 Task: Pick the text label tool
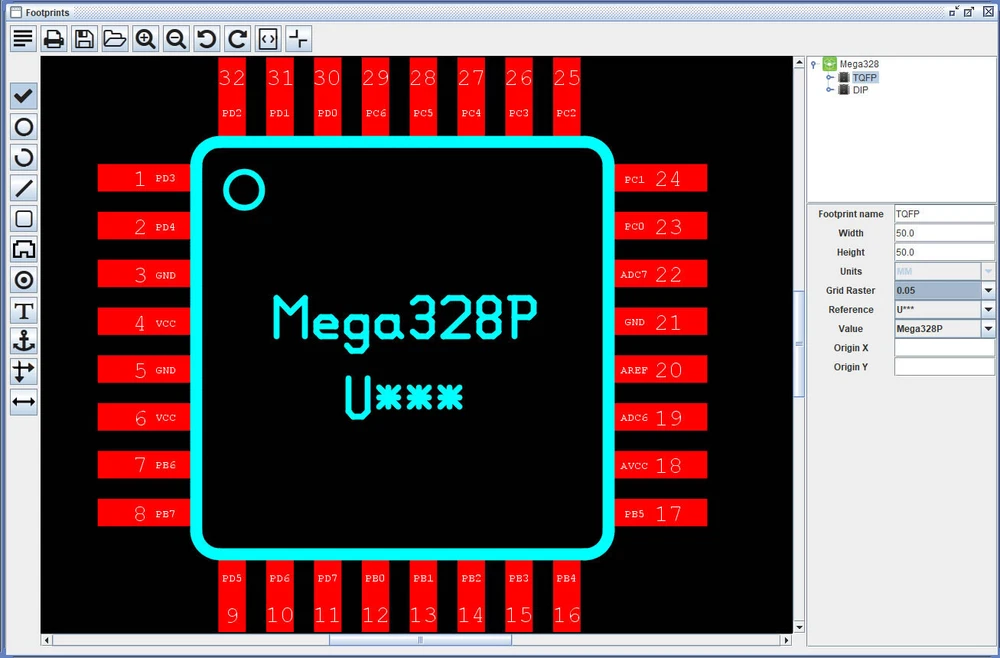[24, 311]
